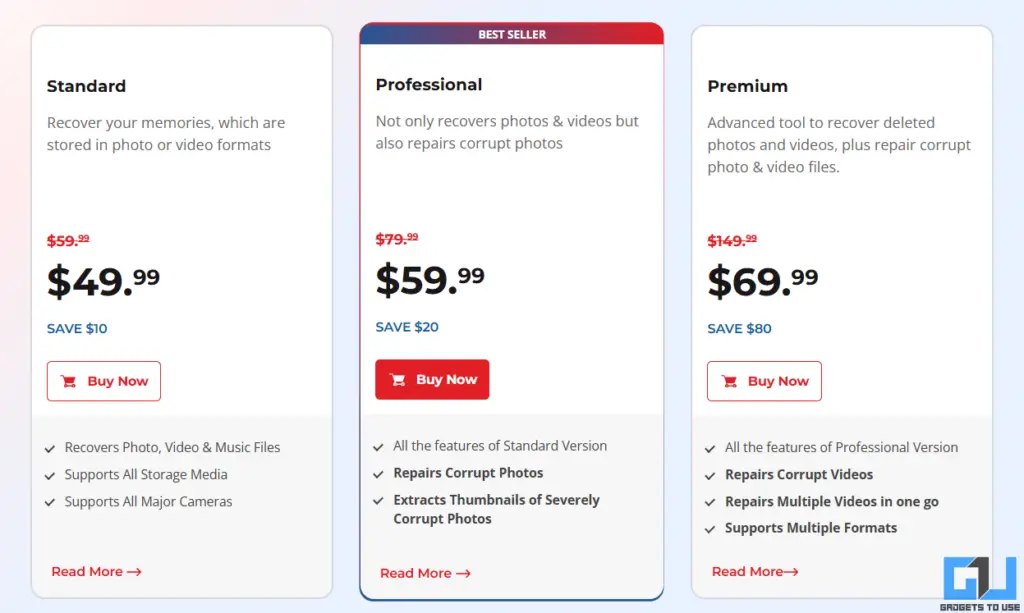Click the cart icon in Standard Buy Now
This screenshot has width=1024, height=613.
coord(69,381)
